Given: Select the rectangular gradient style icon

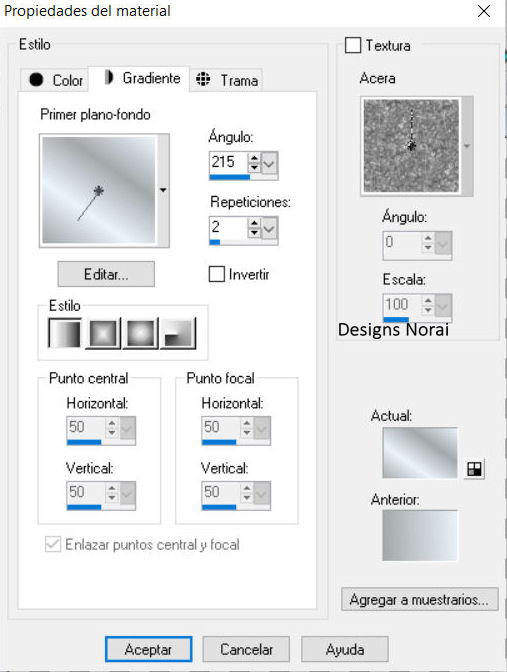Looking at the screenshot, I should coord(103,333).
